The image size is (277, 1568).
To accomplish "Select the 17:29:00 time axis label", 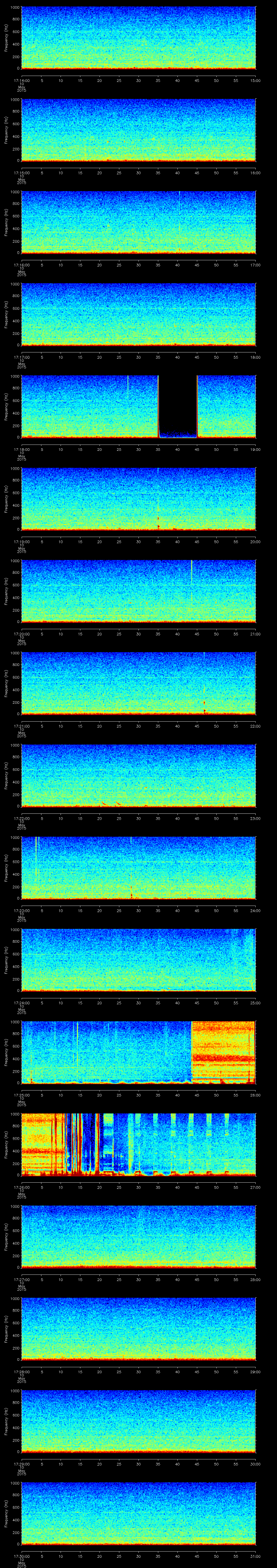I will (21, 1464).
